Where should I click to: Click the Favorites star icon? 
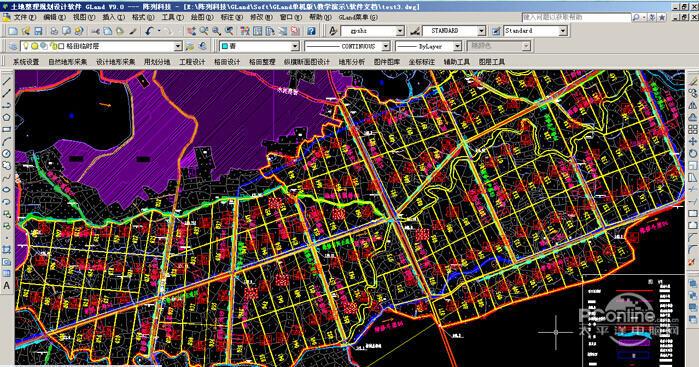coord(662,17)
